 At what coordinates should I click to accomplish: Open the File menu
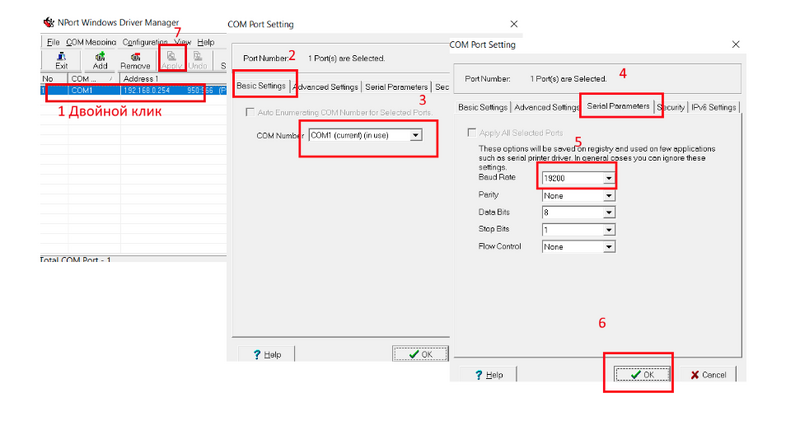(x=53, y=42)
